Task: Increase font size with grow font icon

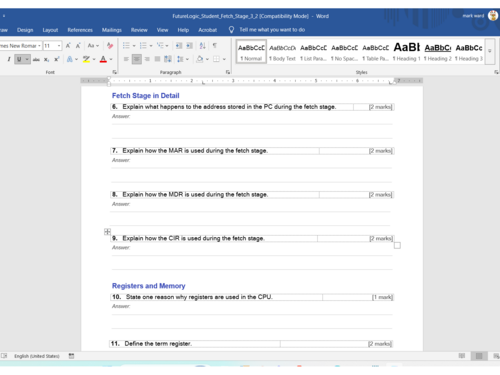Action: coord(68,45)
